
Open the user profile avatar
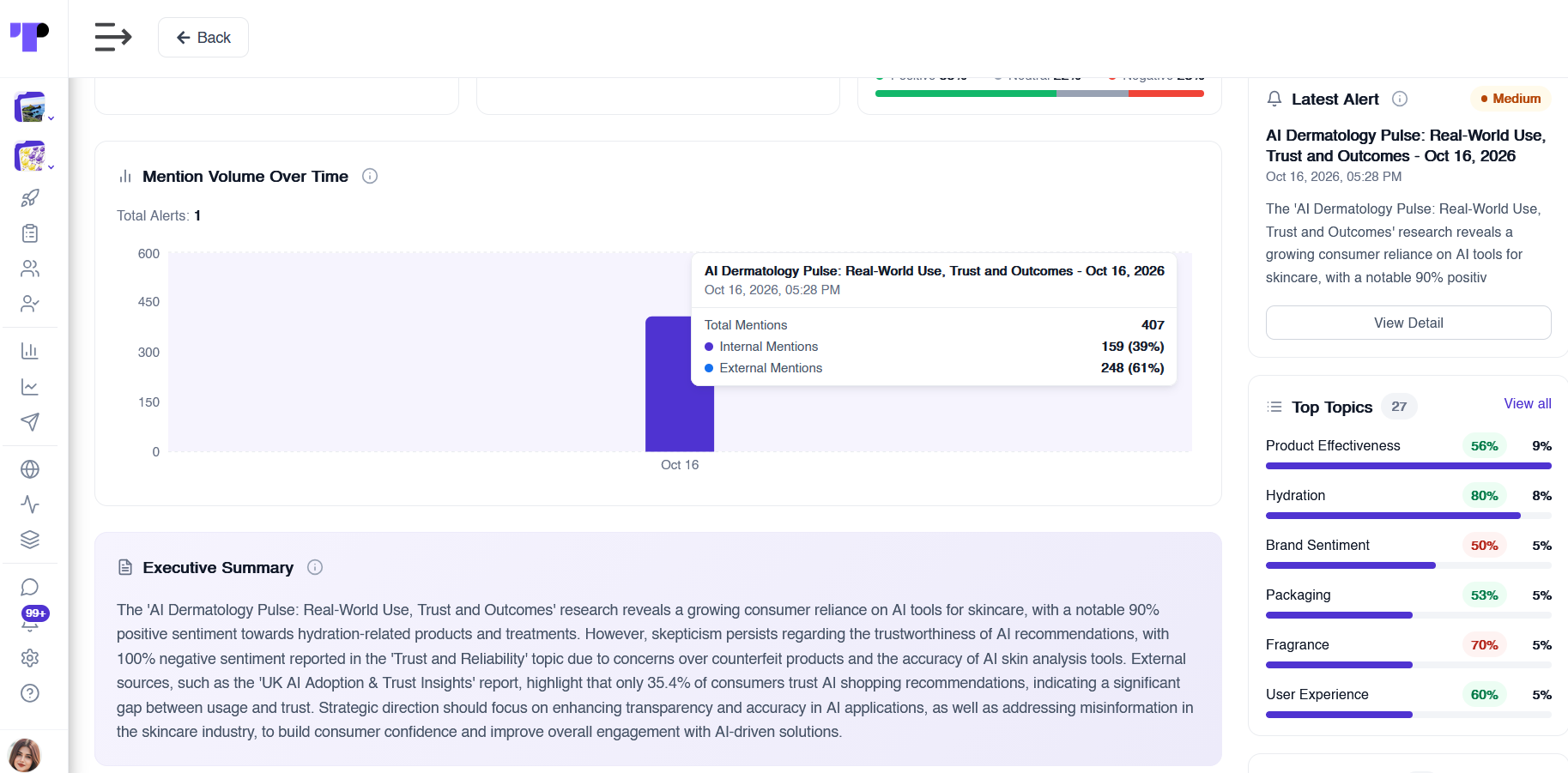[25, 755]
